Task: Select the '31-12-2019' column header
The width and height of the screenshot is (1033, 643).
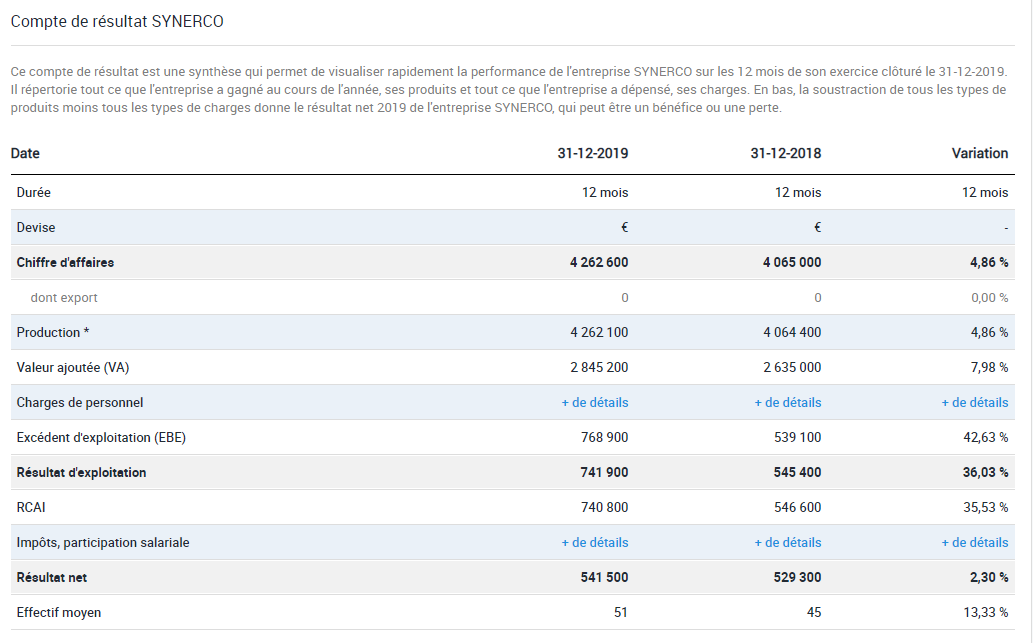Action: click(593, 154)
